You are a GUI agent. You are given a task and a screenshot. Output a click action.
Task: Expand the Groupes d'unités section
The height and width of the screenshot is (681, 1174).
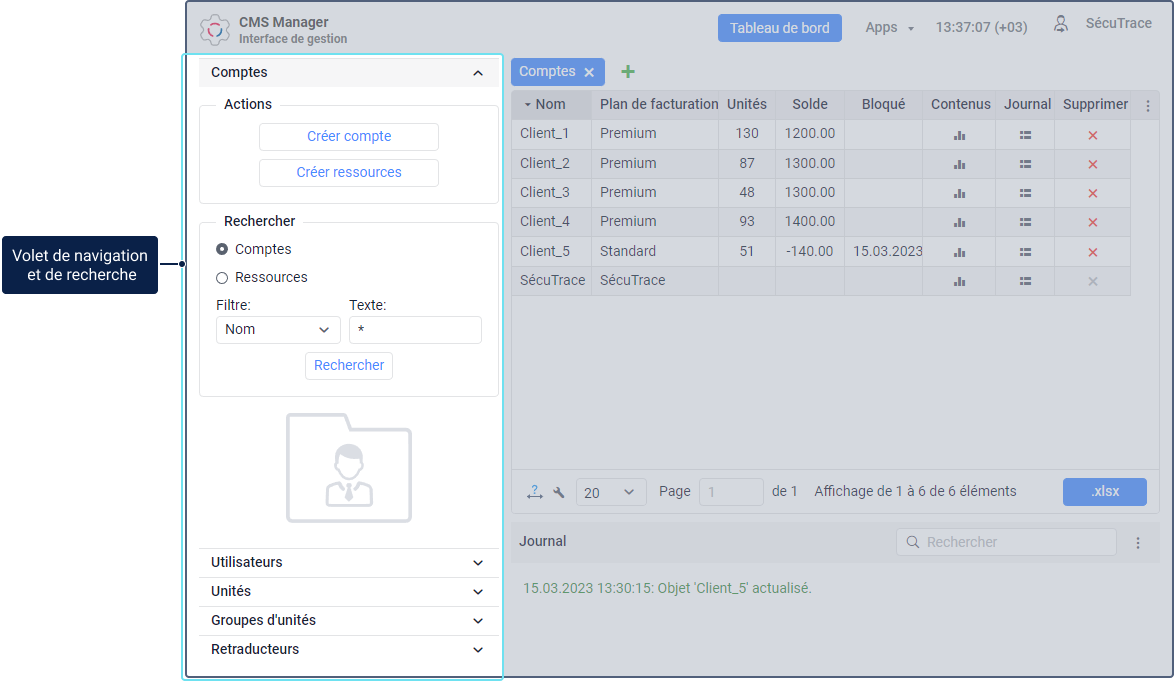pos(348,621)
